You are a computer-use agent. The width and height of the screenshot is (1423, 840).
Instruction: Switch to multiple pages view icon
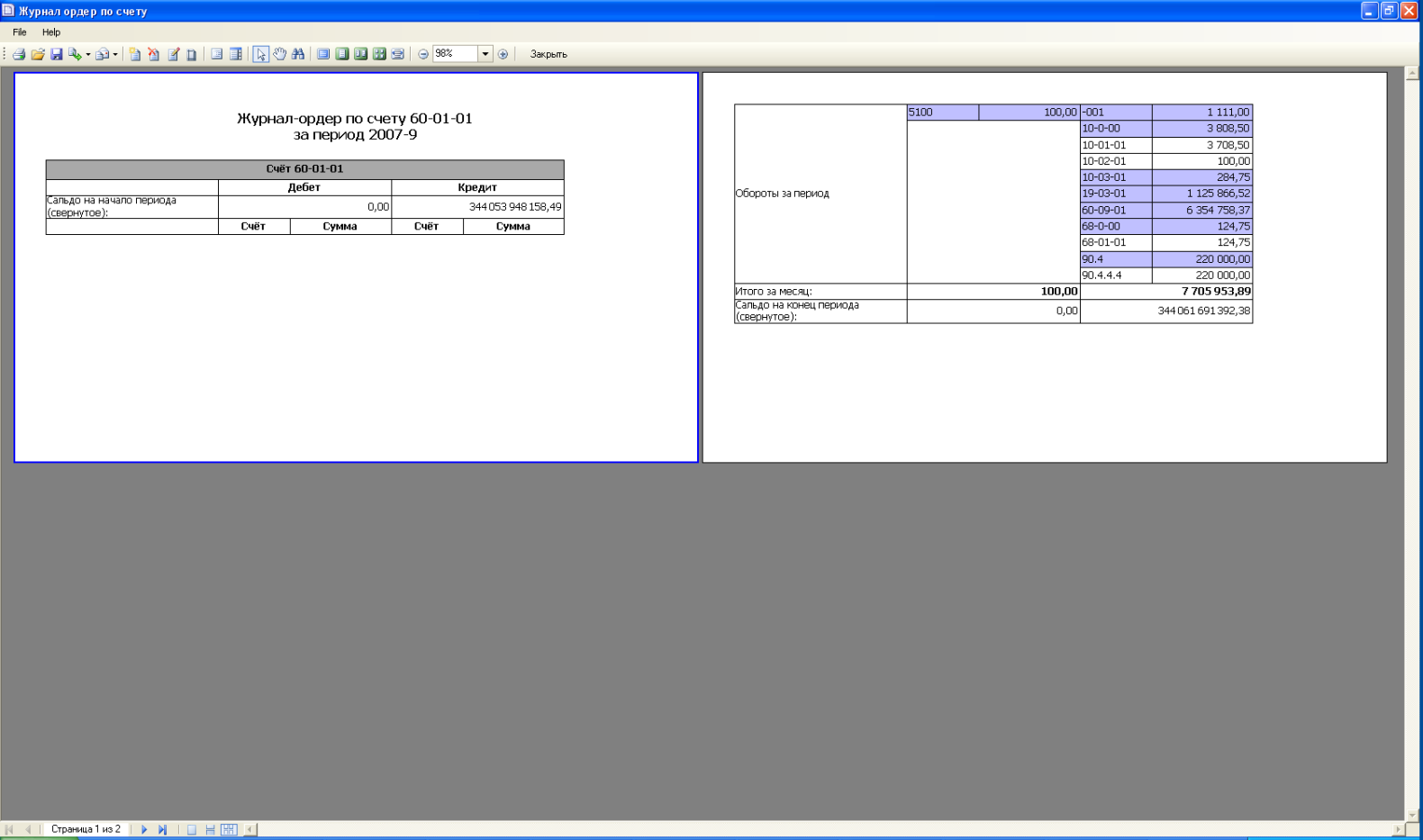pos(379,54)
